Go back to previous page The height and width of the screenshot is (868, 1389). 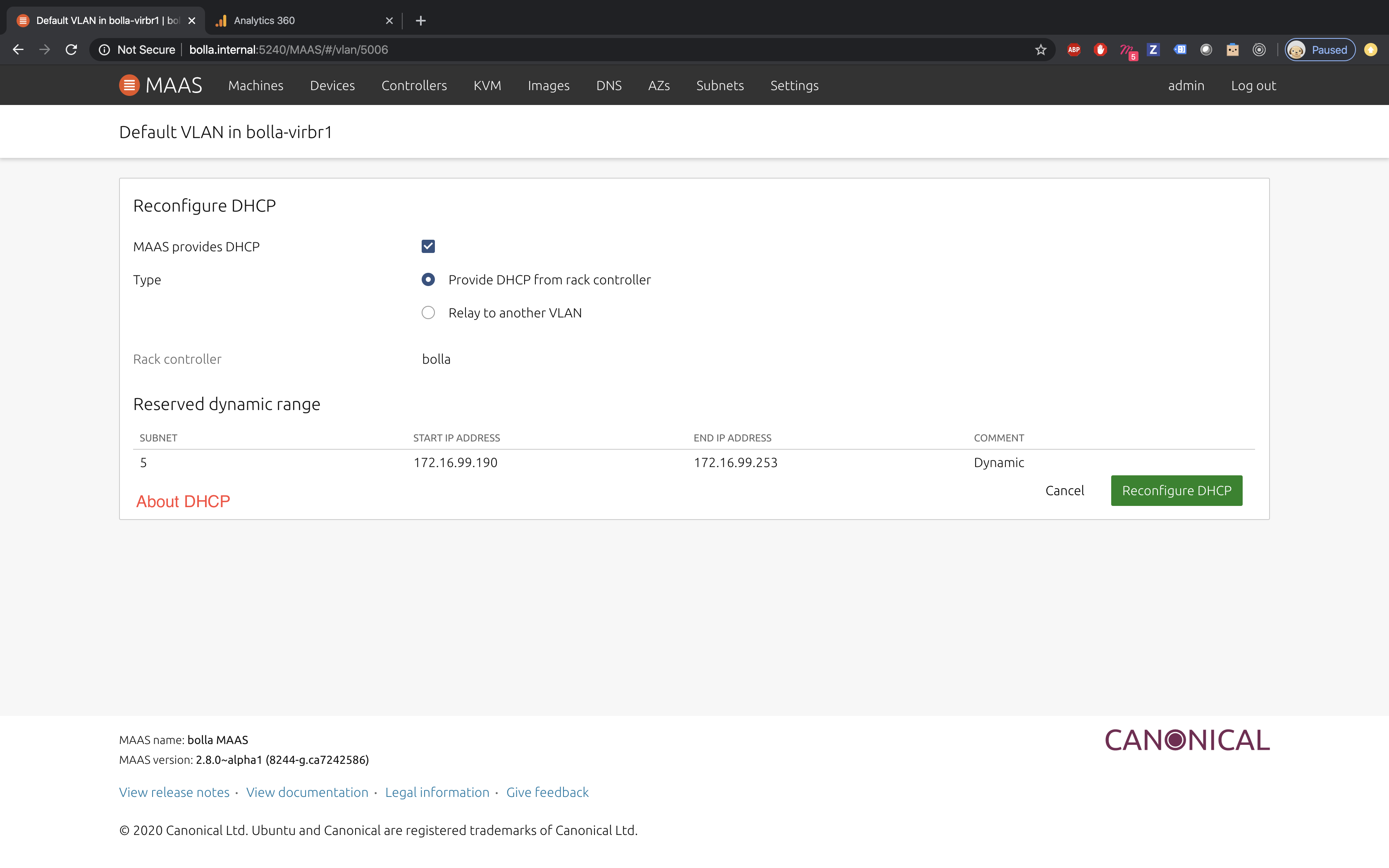(18, 50)
